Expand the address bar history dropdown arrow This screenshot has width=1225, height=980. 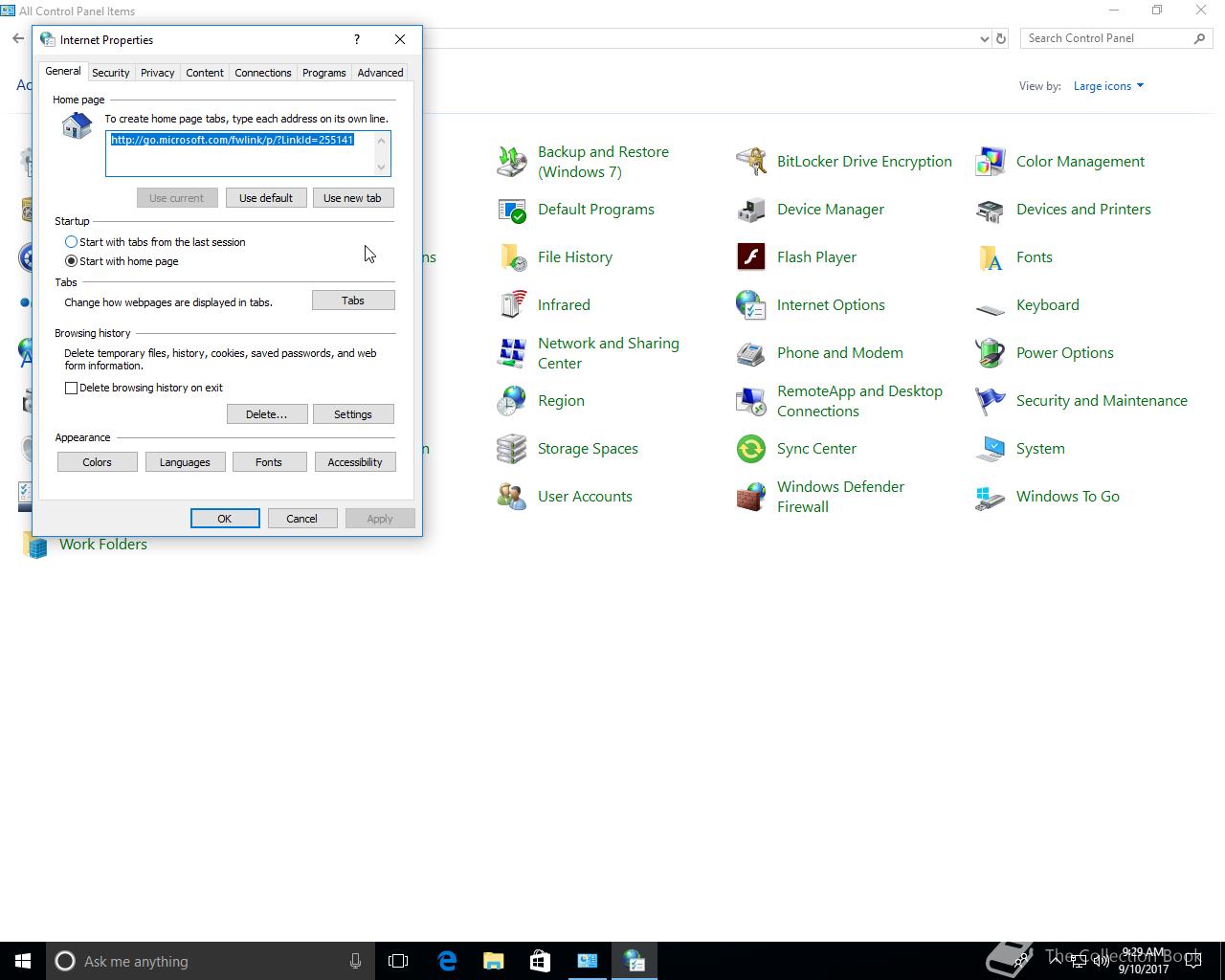point(984,39)
